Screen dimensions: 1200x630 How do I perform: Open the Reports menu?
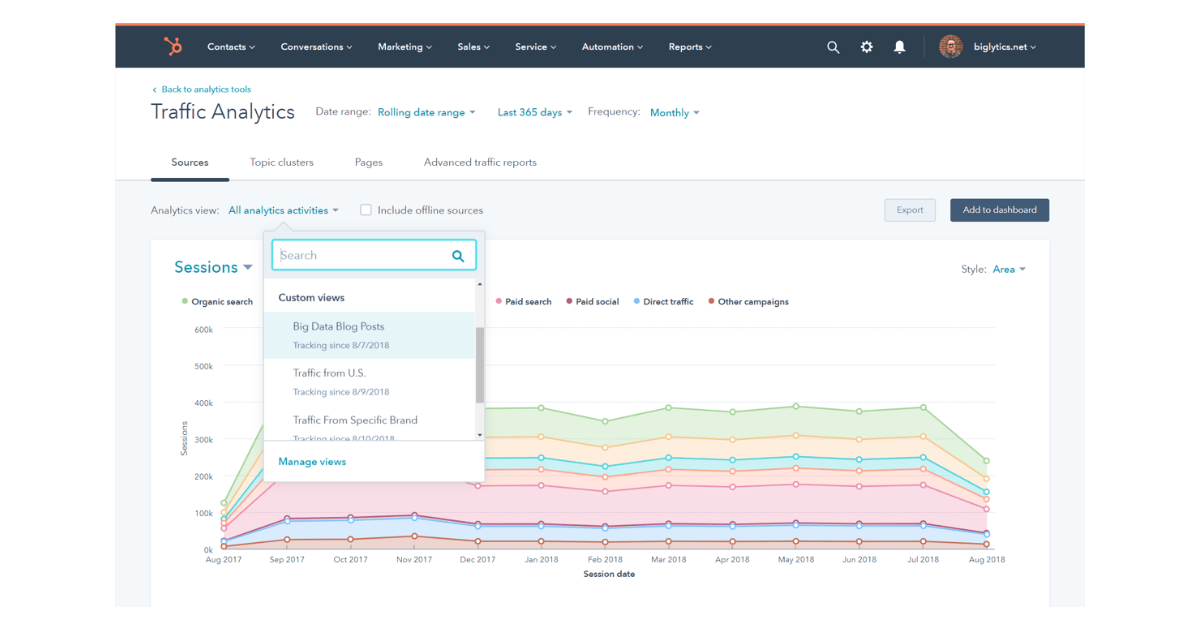[690, 47]
